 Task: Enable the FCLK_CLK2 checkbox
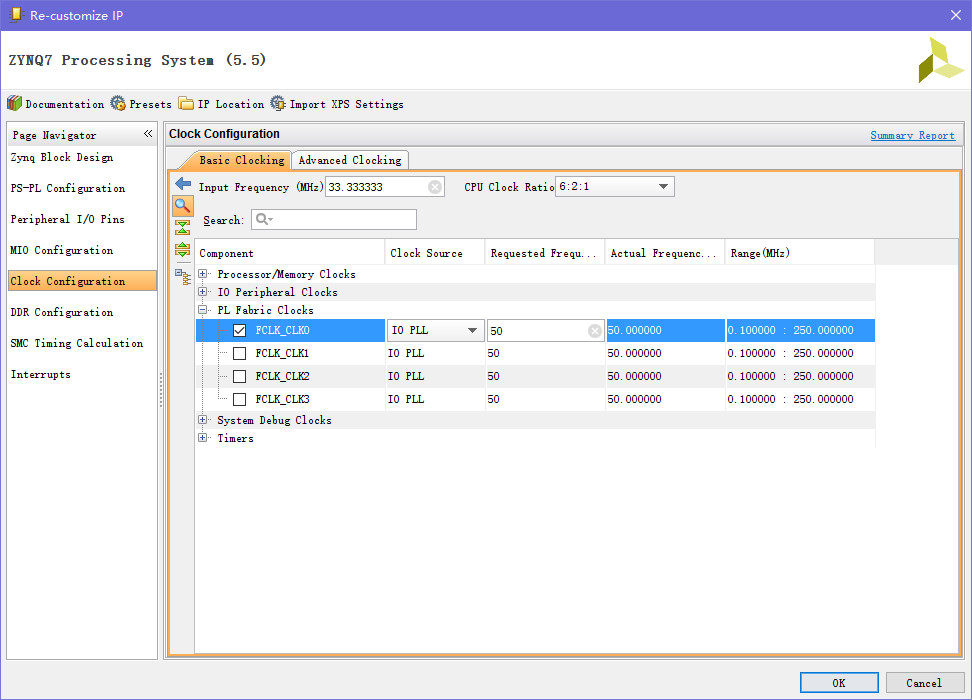click(x=239, y=376)
